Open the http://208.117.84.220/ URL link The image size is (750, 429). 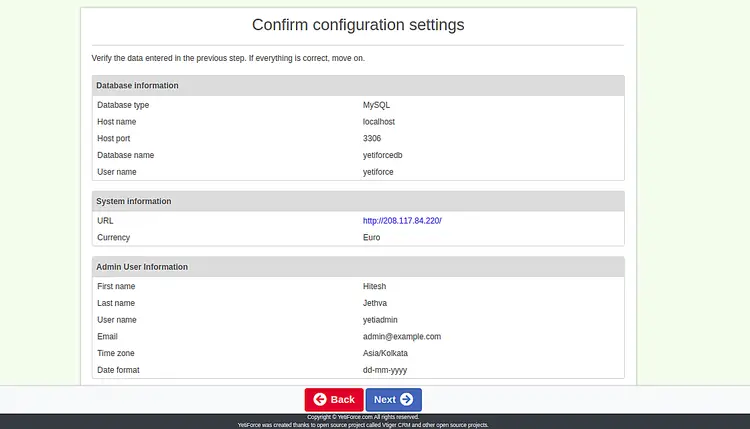(x=402, y=220)
